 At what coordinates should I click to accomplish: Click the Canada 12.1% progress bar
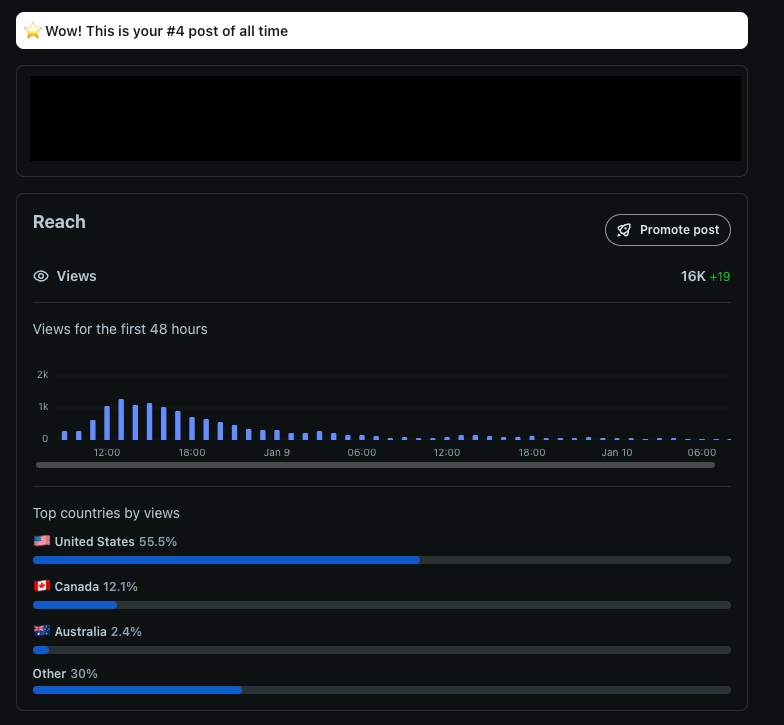point(382,605)
